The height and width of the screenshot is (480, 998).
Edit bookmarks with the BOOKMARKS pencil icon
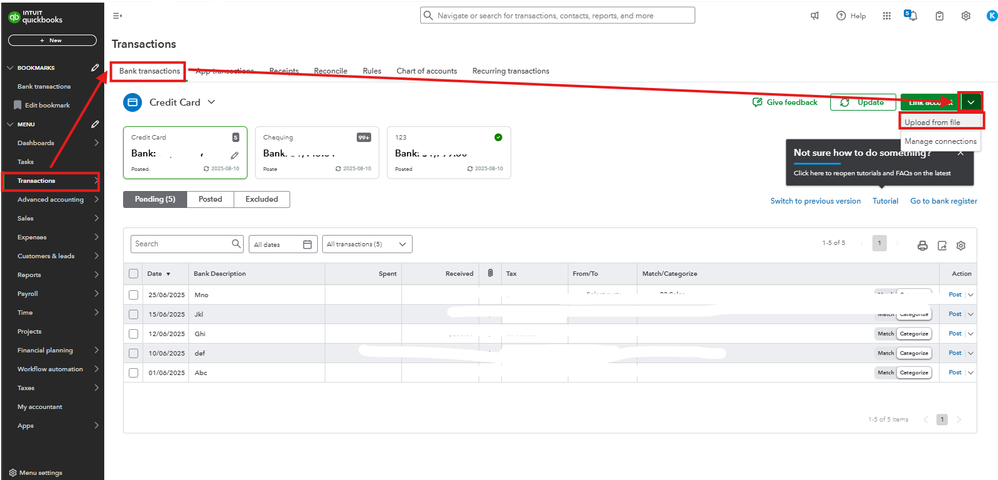point(95,67)
